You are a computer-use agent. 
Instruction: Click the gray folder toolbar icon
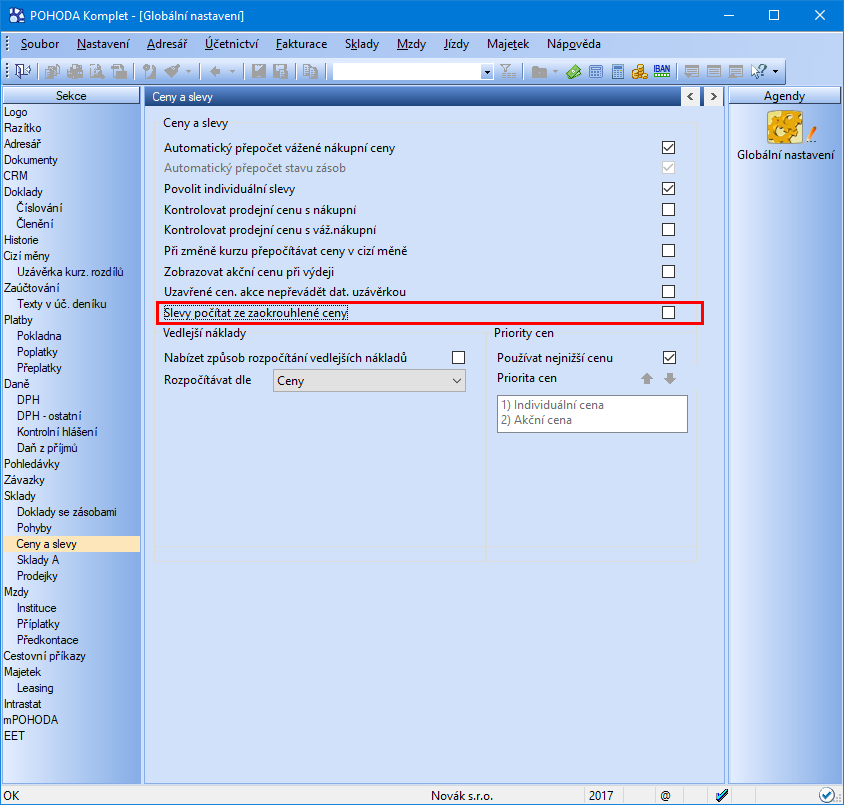(539, 72)
